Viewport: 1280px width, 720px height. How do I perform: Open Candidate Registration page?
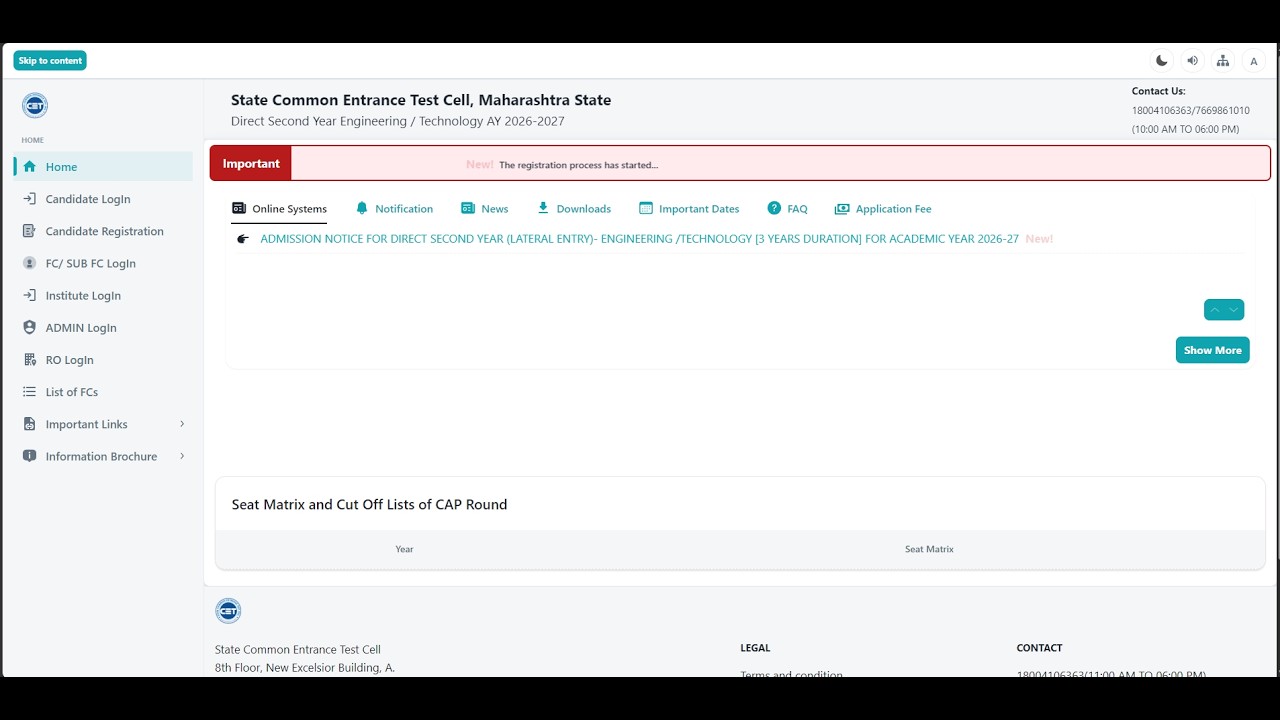click(104, 231)
